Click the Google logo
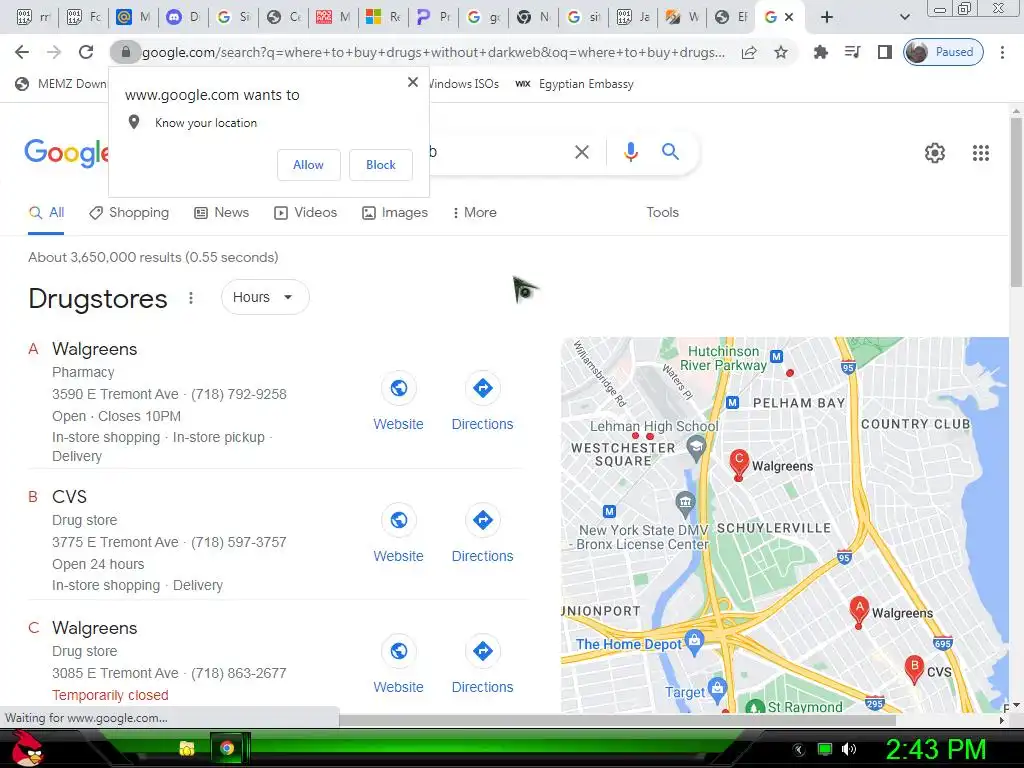The width and height of the screenshot is (1024, 768). 67,153
